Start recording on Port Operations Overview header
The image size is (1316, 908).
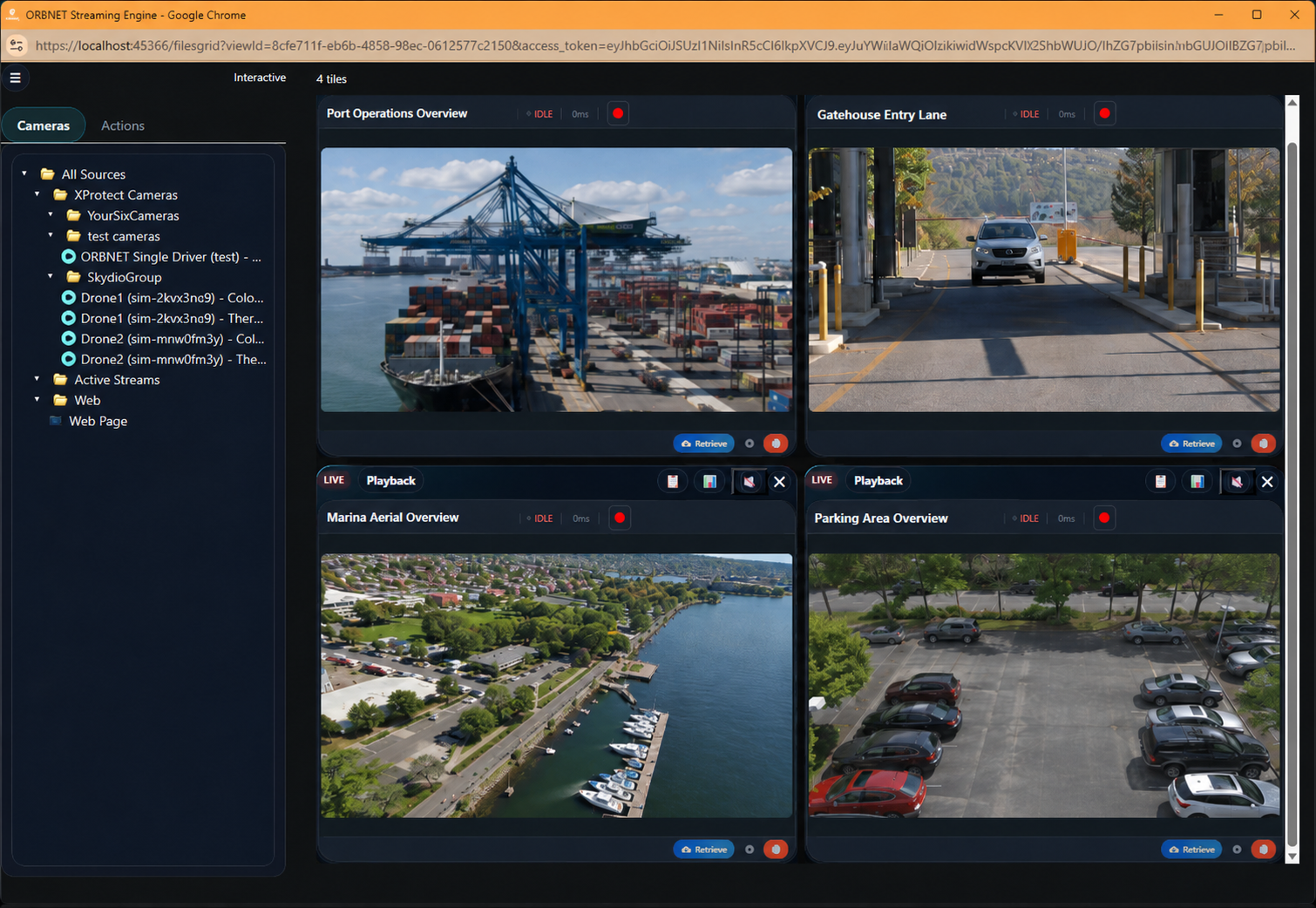618,113
